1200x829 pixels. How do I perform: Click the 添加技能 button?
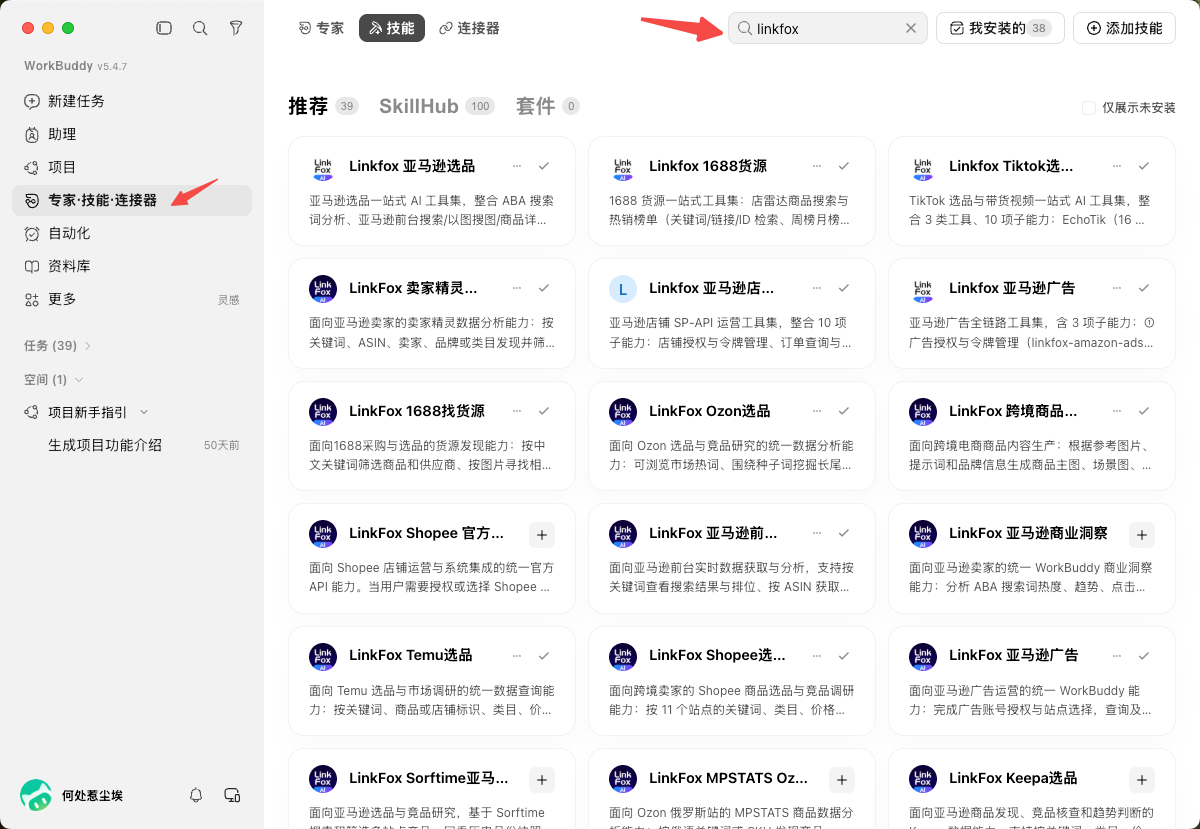coord(1124,28)
